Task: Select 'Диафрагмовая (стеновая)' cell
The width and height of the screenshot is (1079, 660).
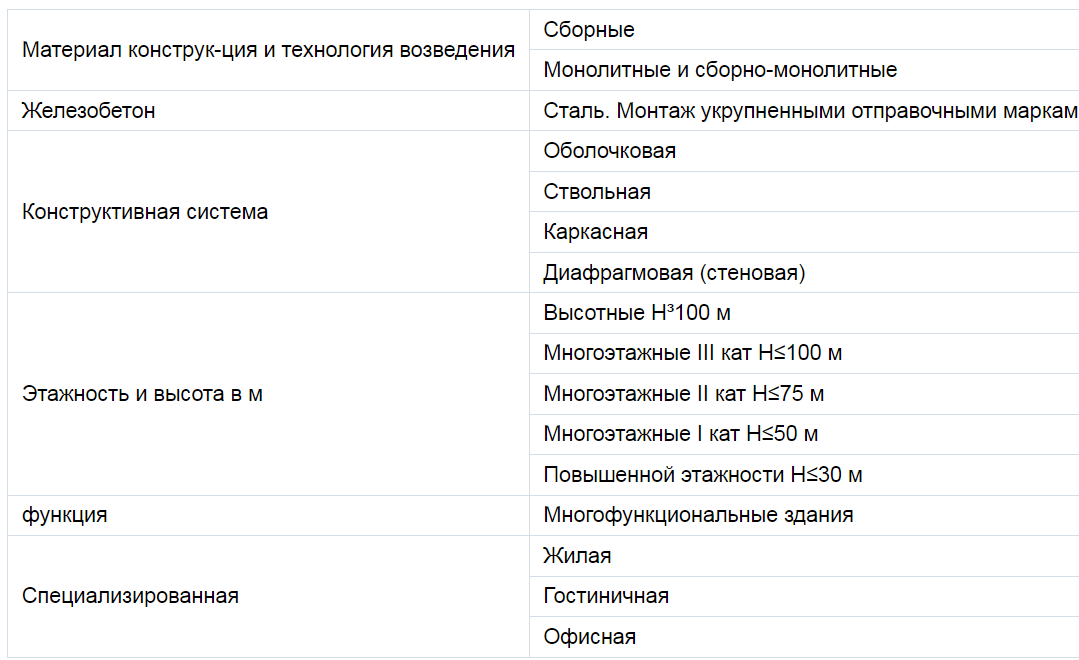Action: click(804, 273)
